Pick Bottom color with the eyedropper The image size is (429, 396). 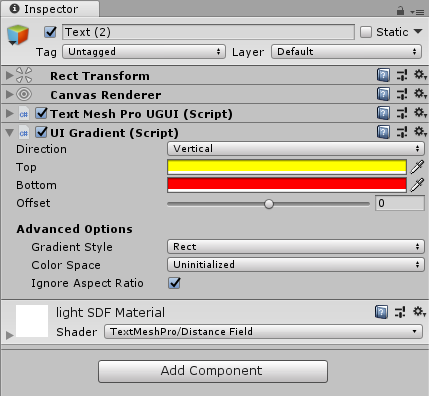click(x=417, y=185)
